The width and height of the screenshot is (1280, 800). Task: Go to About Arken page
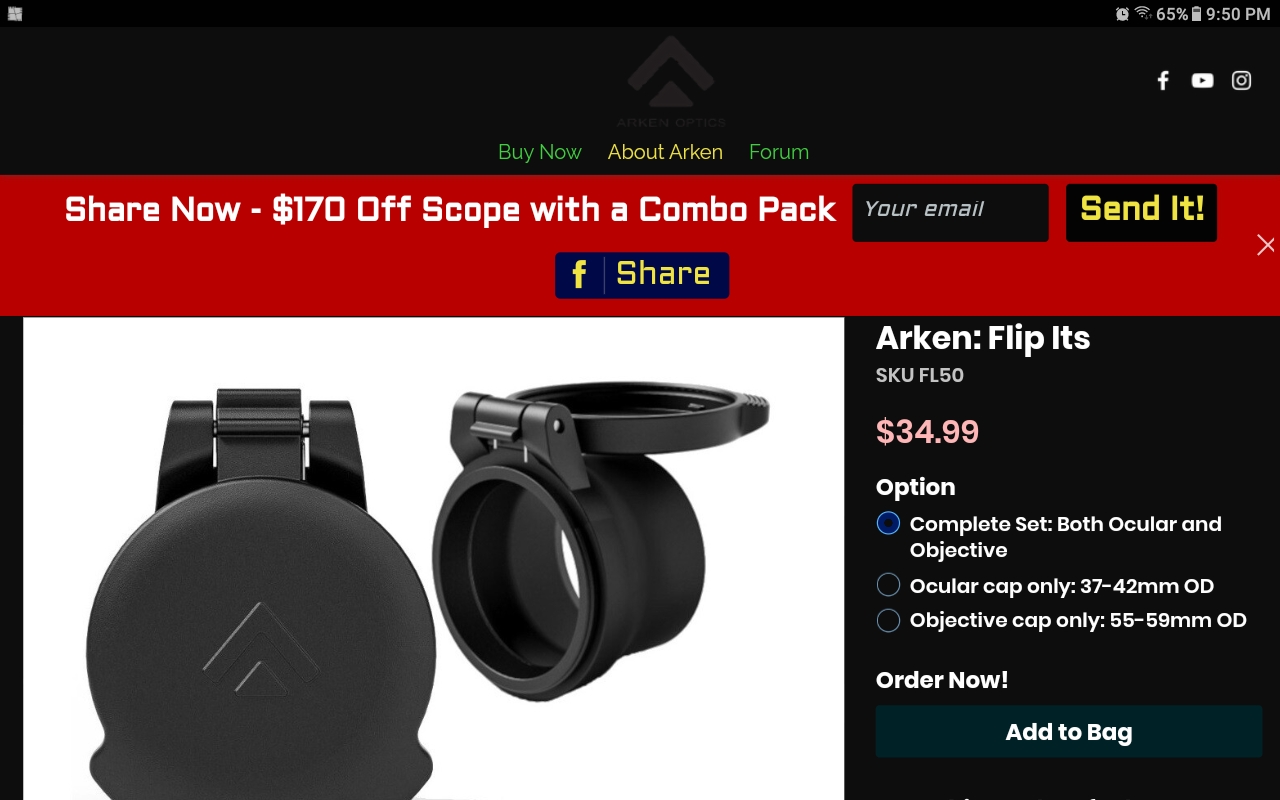pyautogui.click(x=665, y=152)
